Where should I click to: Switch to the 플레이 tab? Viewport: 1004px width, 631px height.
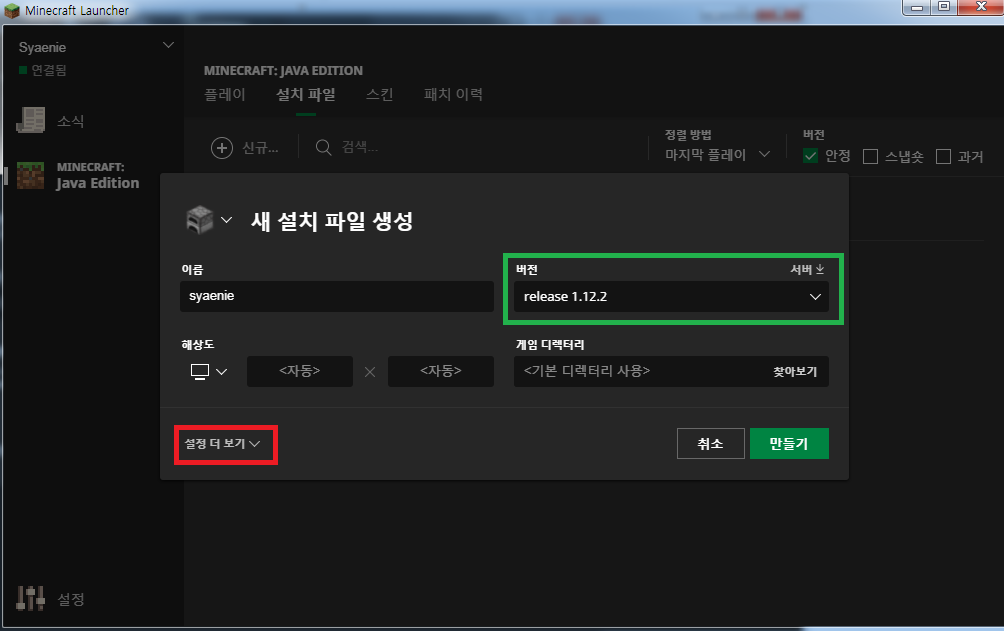pyautogui.click(x=225, y=95)
